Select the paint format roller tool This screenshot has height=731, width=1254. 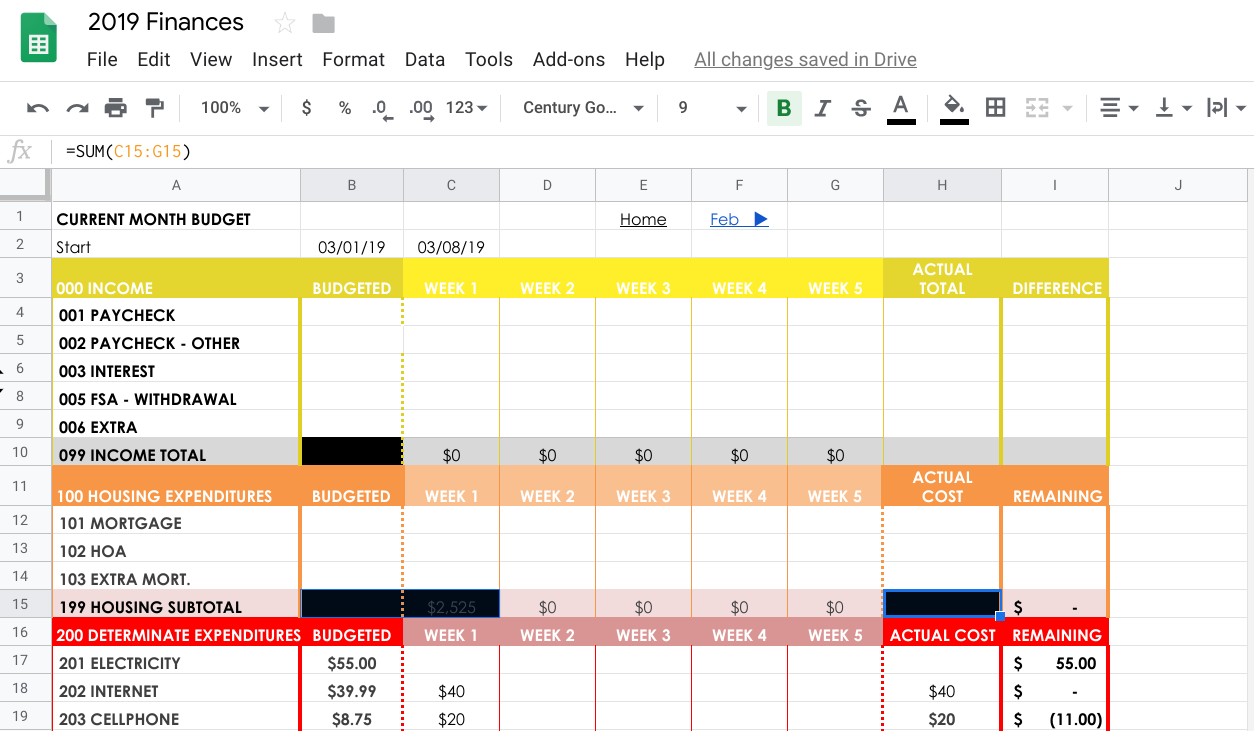pos(154,108)
